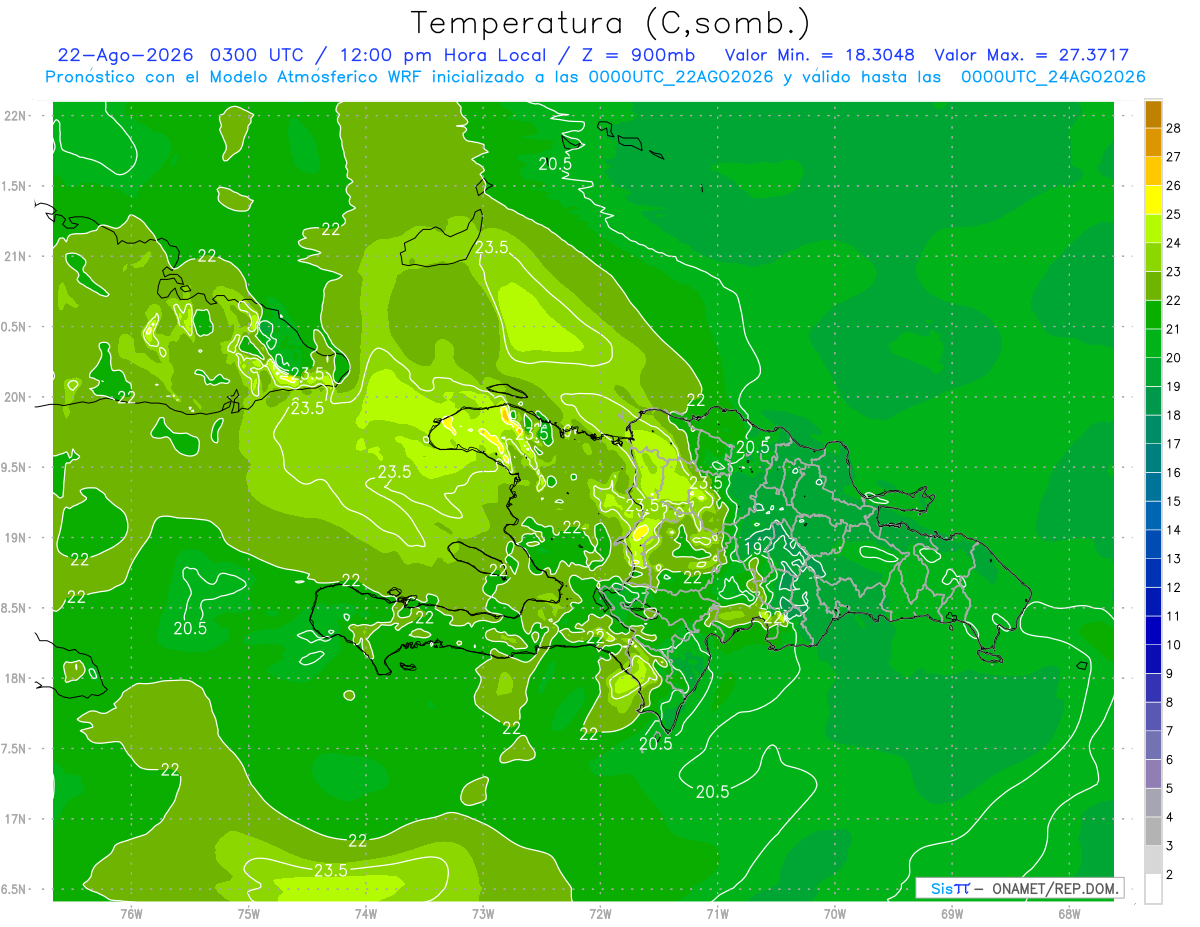The width and height of the screenshot is (1200, 927).
Task: Click the '70W' longitude axis label
Action: tap(835, 914)
